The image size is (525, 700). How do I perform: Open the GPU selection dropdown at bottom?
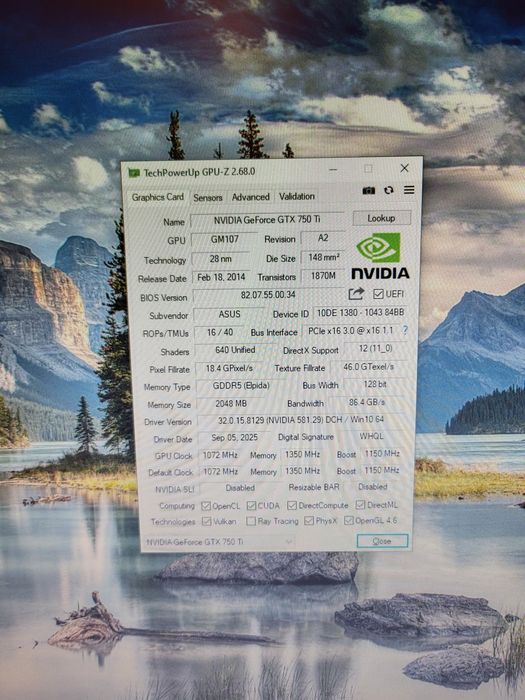pyautogui.click(x=219, y=542)
